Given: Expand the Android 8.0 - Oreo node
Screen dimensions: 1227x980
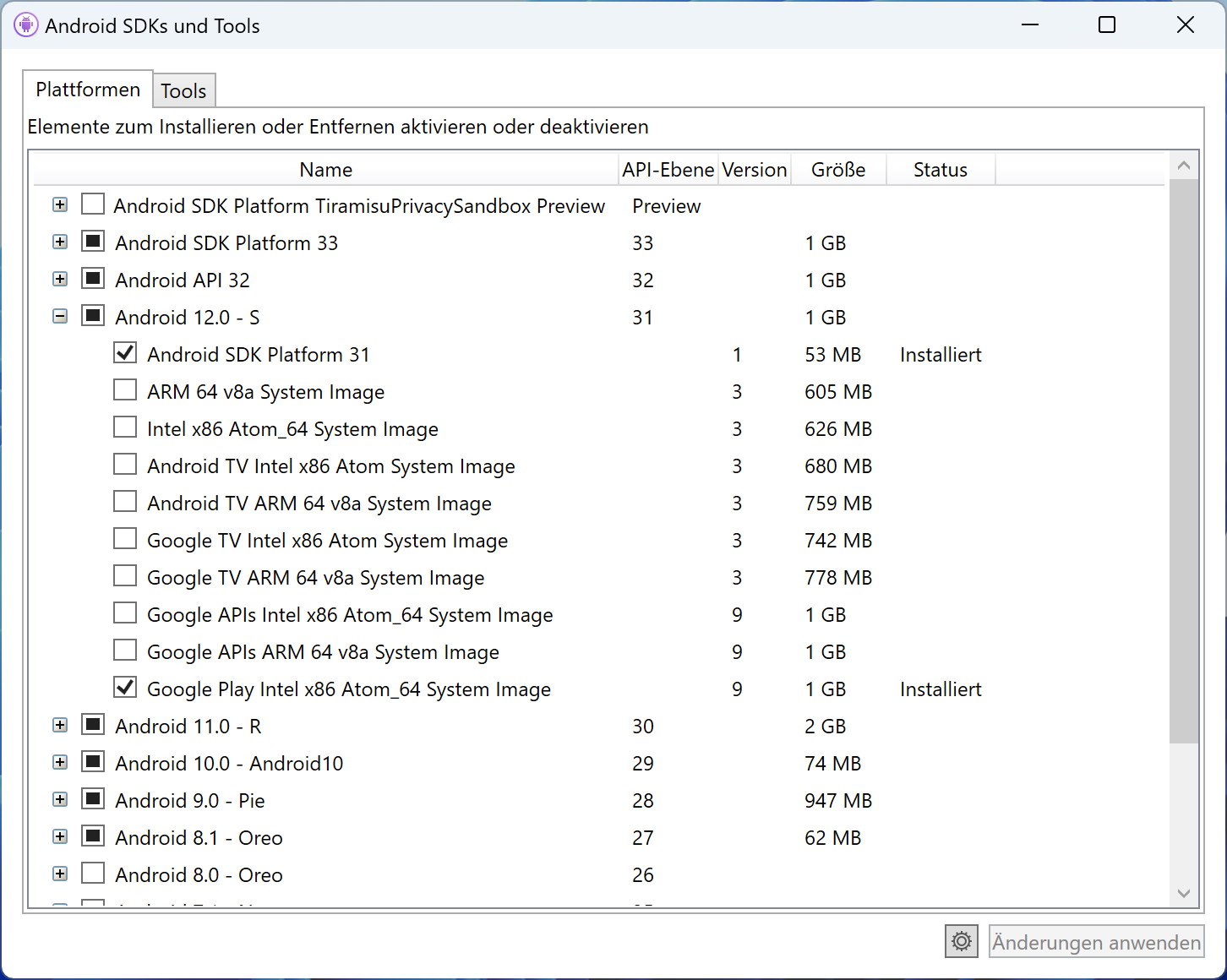Looking at the screenshot, I should coord(60,874).
